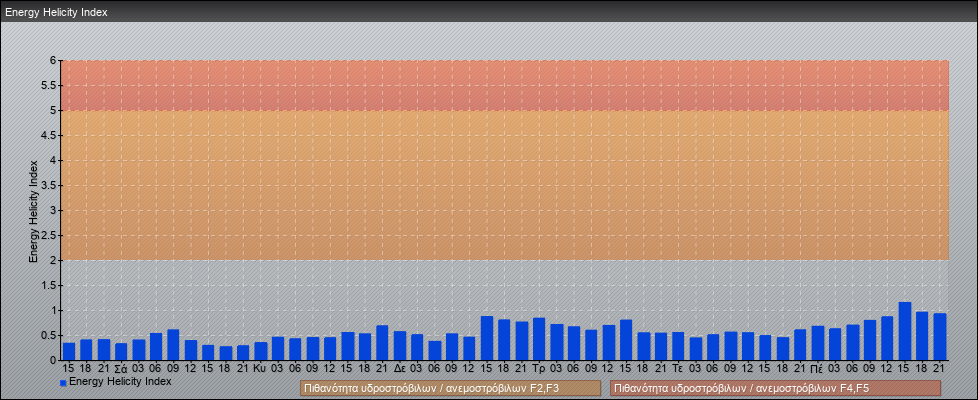The image size is (978, 400).
Task: Click the 5.5 value on the y-axis
Action: (x=48, y=85)
